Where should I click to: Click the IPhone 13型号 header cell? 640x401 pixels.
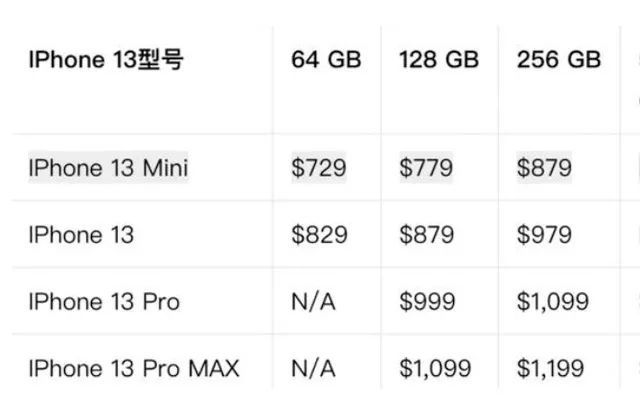click(106, 60)
